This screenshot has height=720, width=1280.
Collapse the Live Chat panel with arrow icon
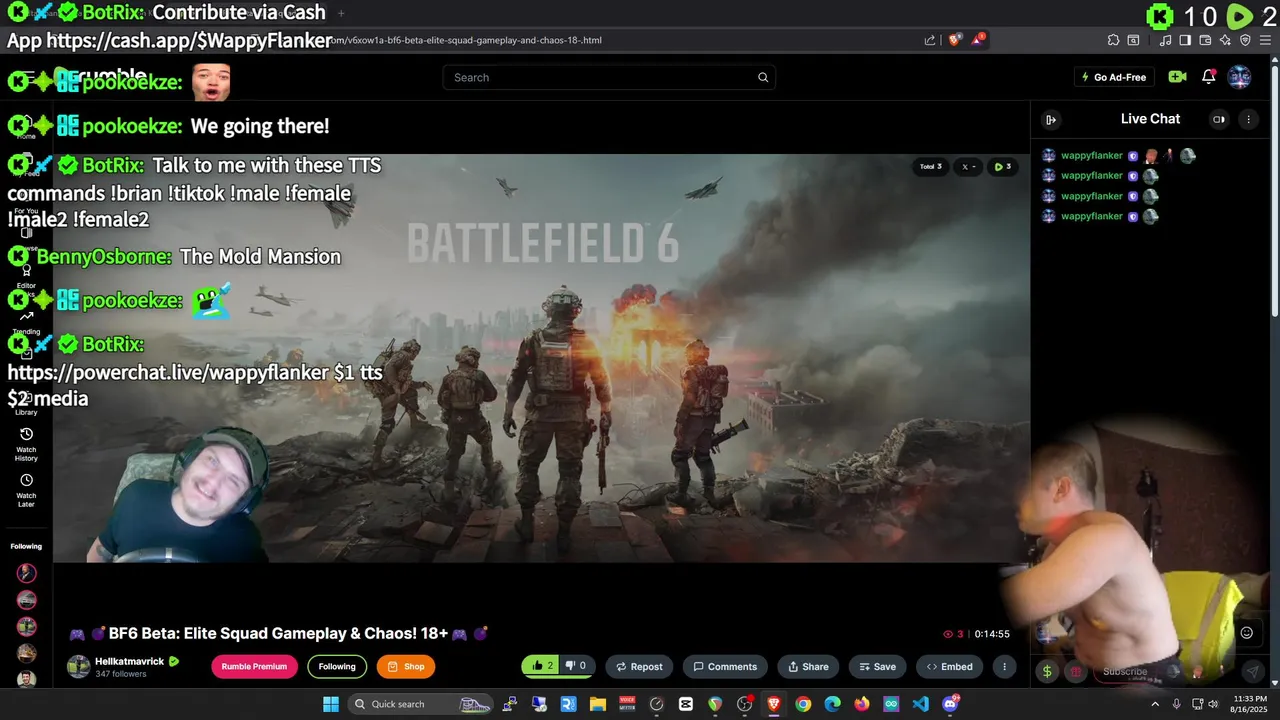point(1051,119)
